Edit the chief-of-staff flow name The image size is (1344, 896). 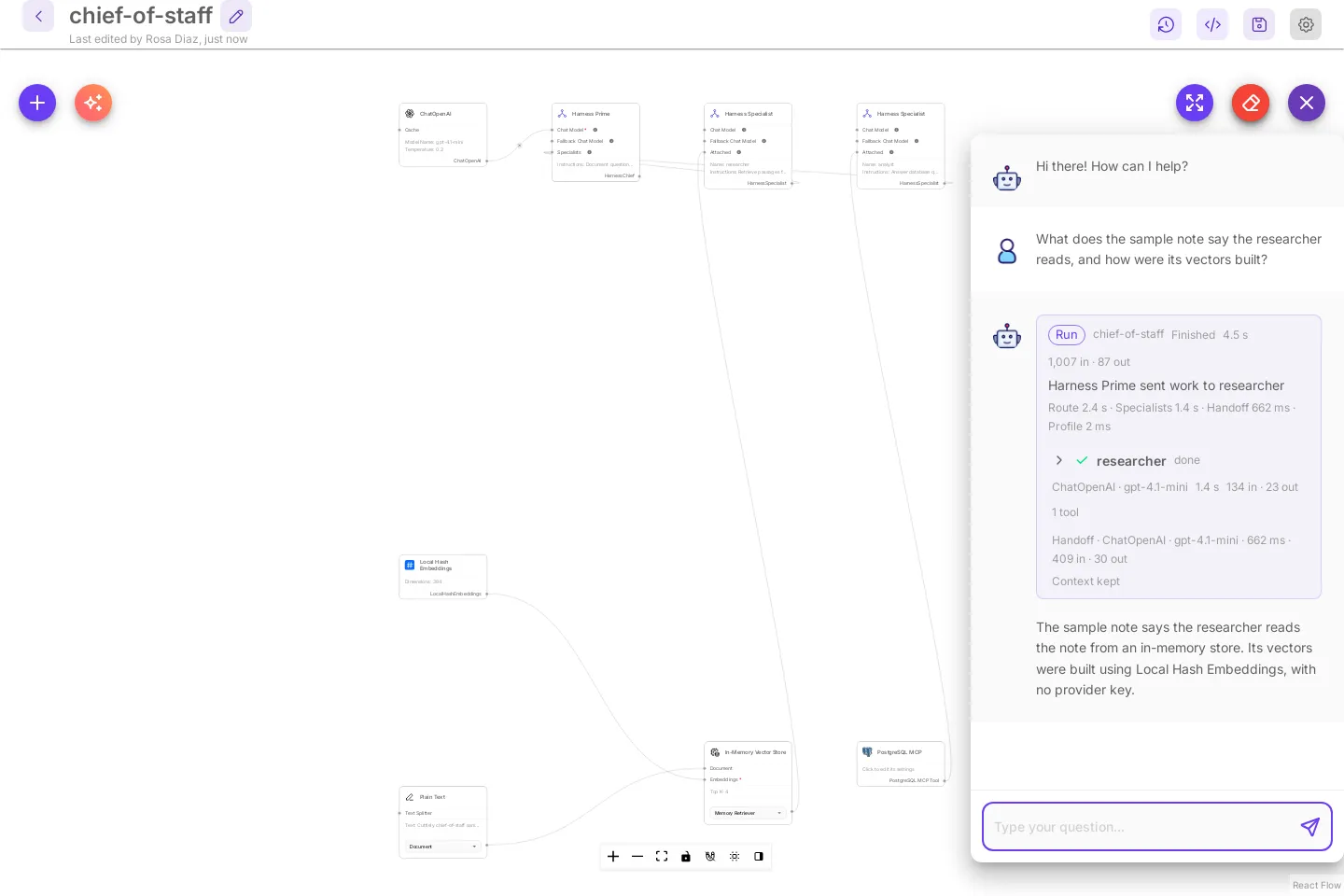(236, 16)
